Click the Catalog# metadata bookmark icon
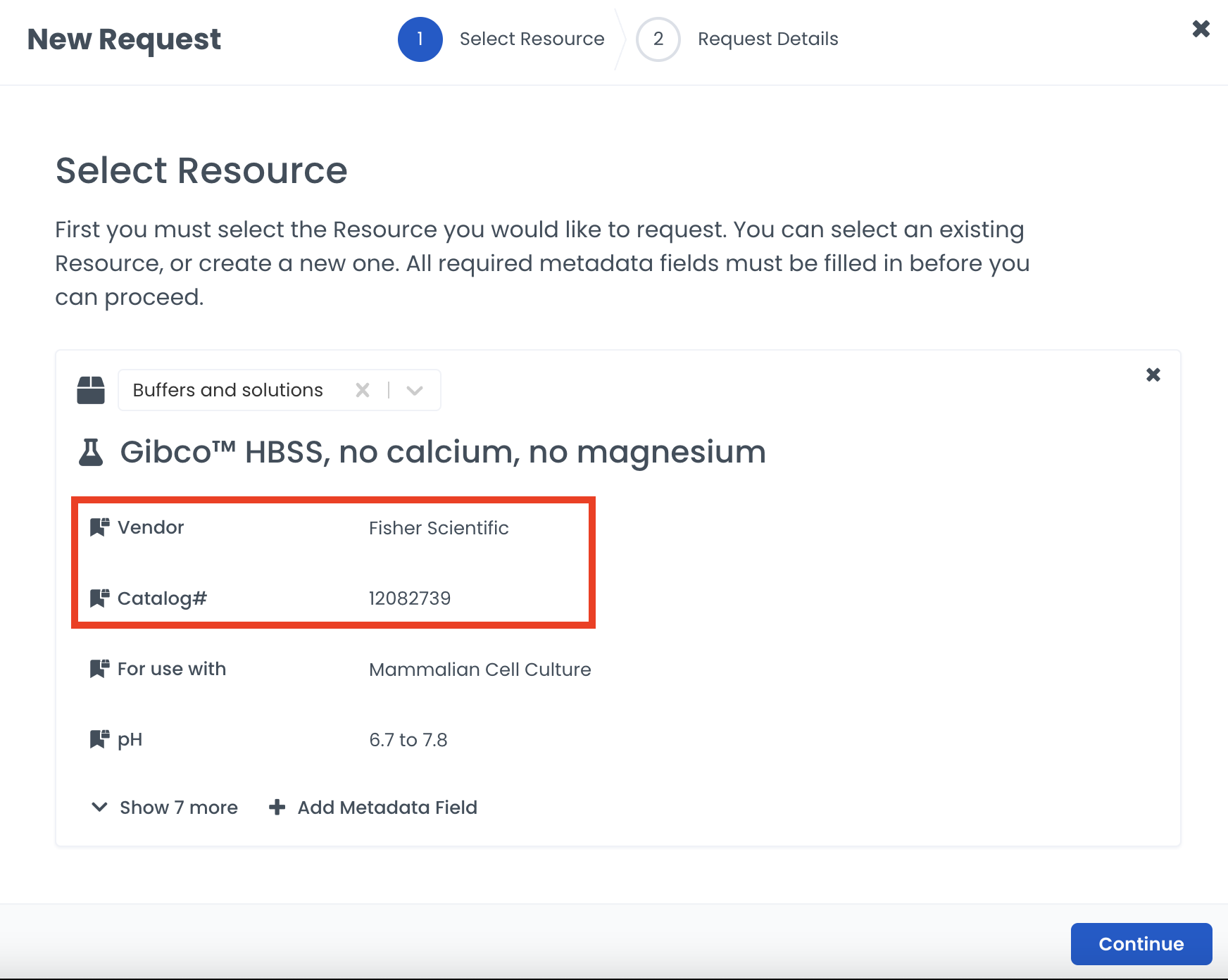1228x980 pixels. 99,598
